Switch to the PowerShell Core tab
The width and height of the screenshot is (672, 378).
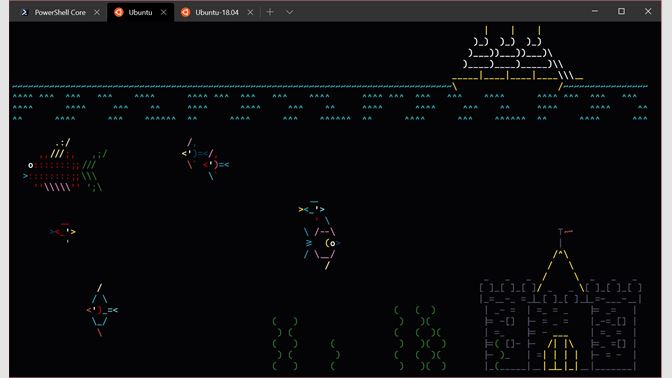(x=60, y=12)
